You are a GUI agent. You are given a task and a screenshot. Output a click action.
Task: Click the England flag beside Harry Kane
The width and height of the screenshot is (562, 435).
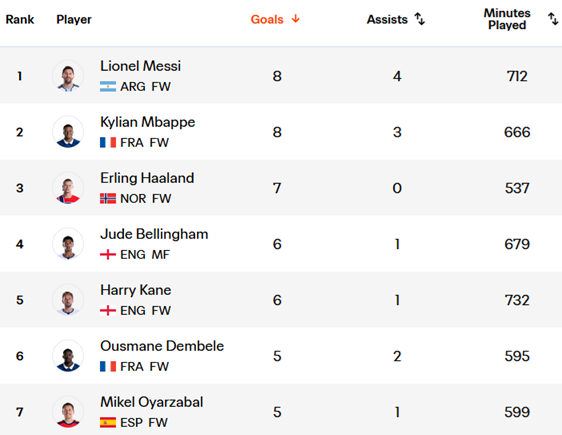(108, 310)
